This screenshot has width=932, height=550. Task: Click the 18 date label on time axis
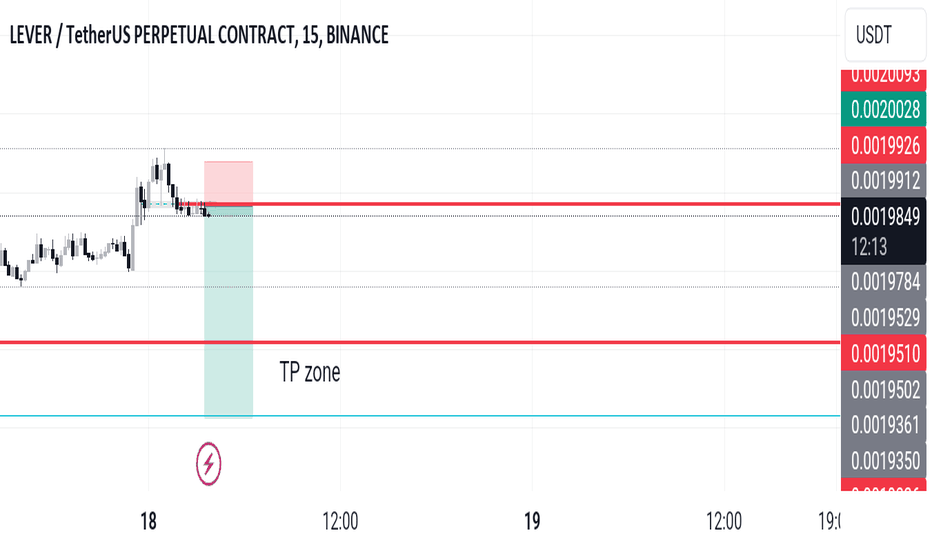tap(148, 521)
